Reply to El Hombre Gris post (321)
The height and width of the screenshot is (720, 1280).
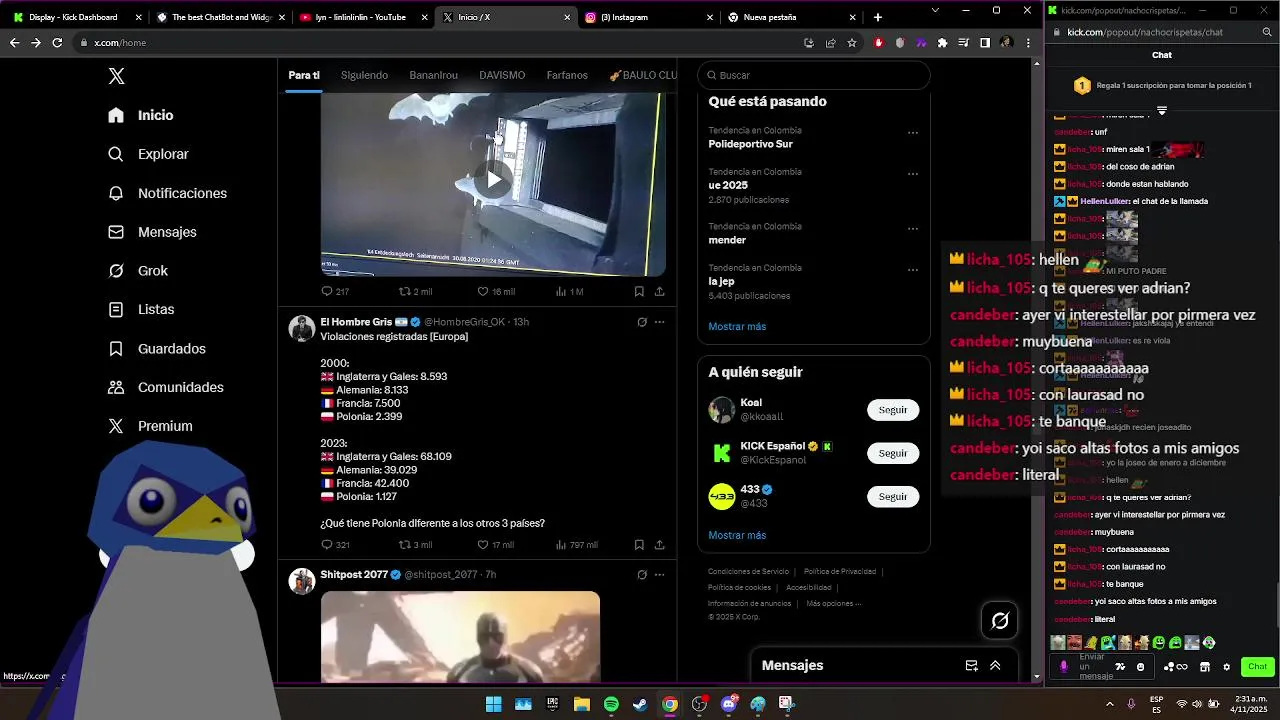335,545
